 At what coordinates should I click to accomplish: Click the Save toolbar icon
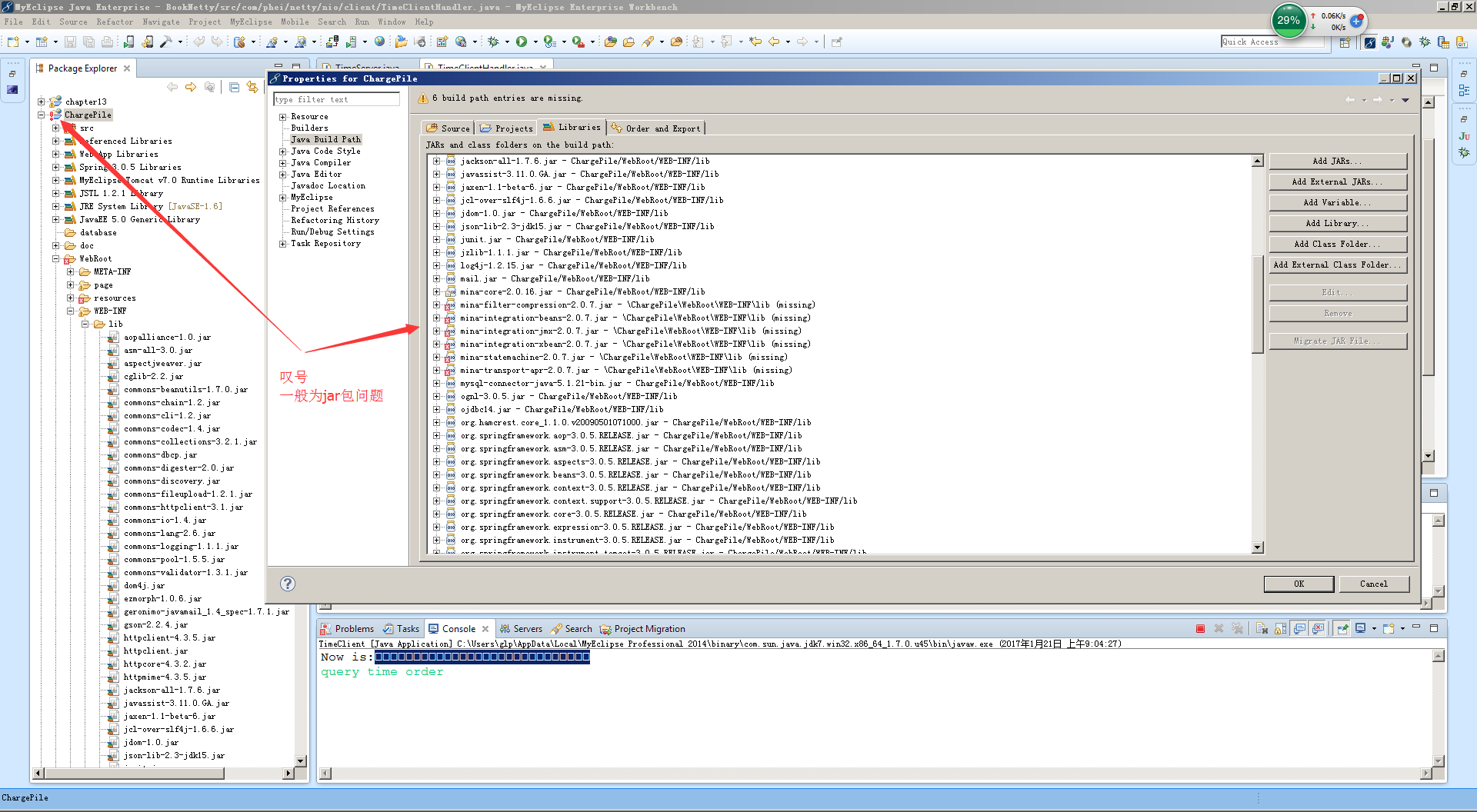pyautogui.click(x=70, y=42)
